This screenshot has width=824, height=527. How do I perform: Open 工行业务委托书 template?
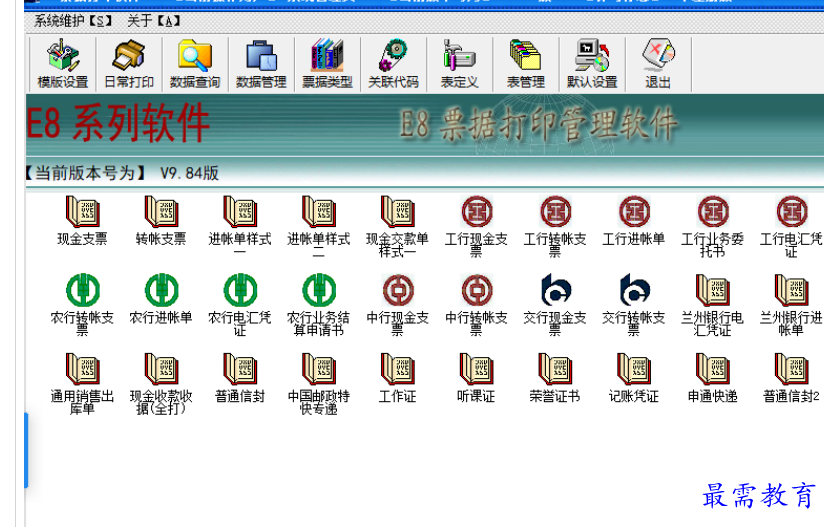(x=713, y=226)
